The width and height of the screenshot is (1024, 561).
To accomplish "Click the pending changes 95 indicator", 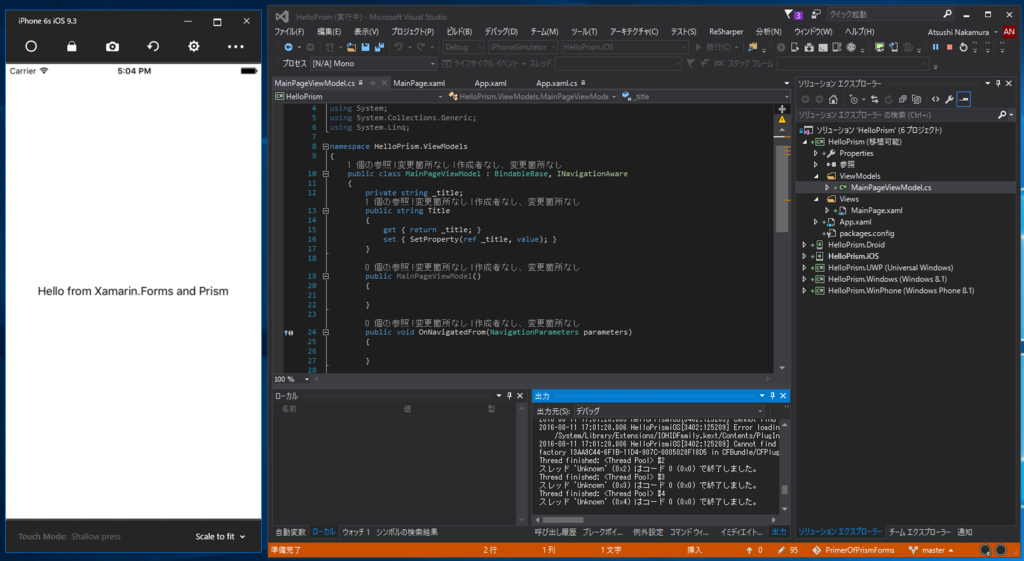I will (788, 551).
